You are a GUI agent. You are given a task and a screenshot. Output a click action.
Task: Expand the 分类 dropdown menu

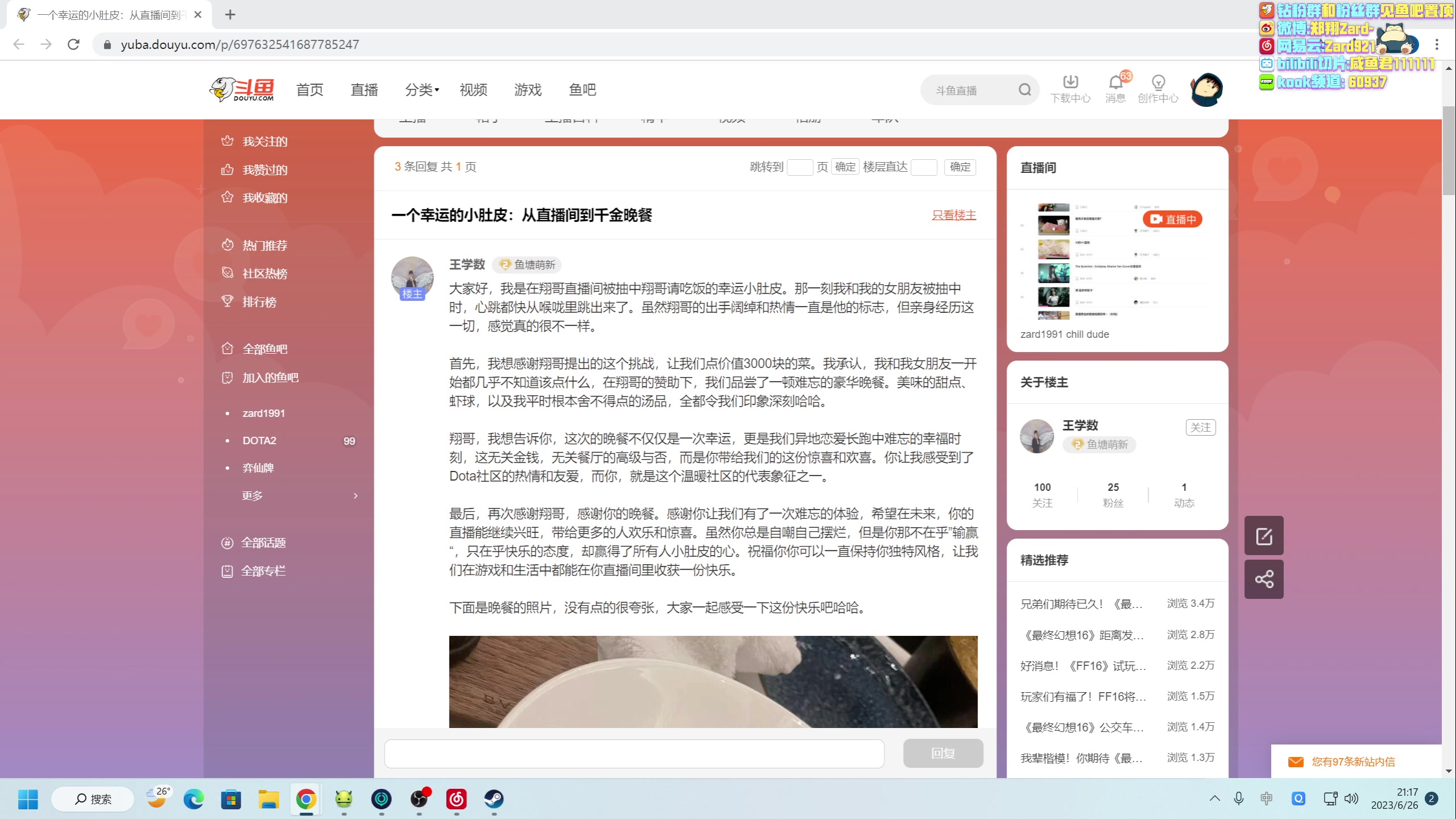click(x=421, y=90)
